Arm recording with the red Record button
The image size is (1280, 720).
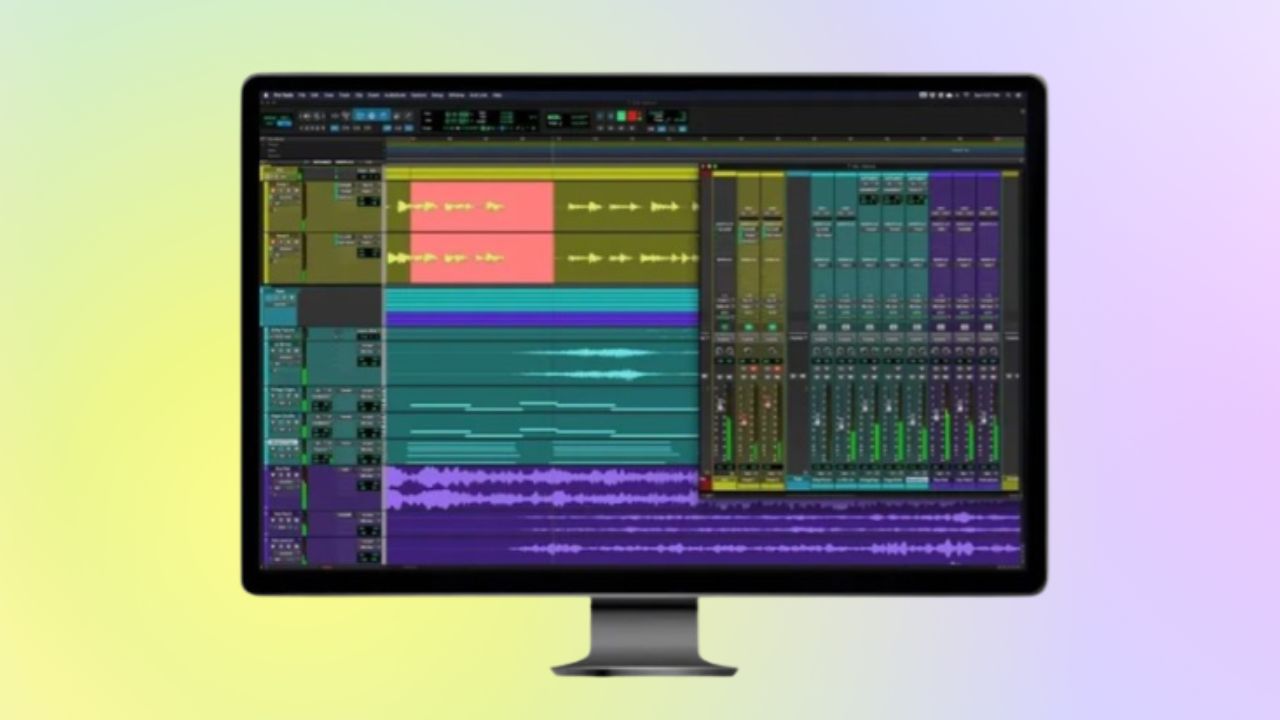click(632, 116)
